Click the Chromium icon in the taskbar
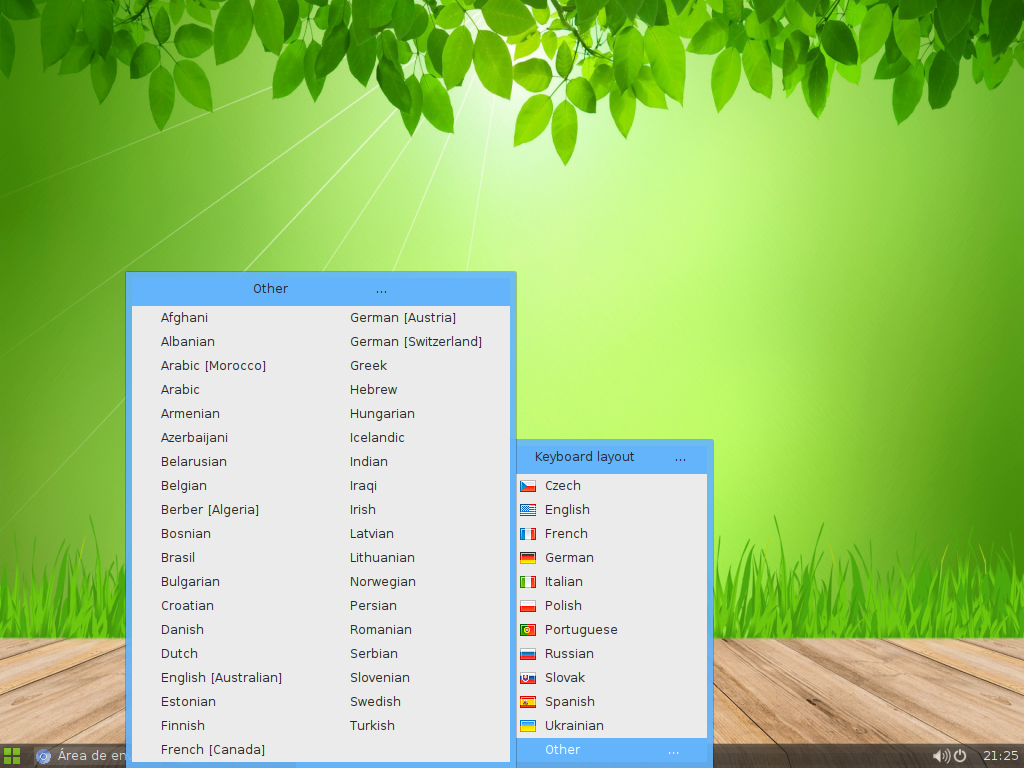This screenshot has height=768, width=1024. pyautogui.click(x=43, y=756)
